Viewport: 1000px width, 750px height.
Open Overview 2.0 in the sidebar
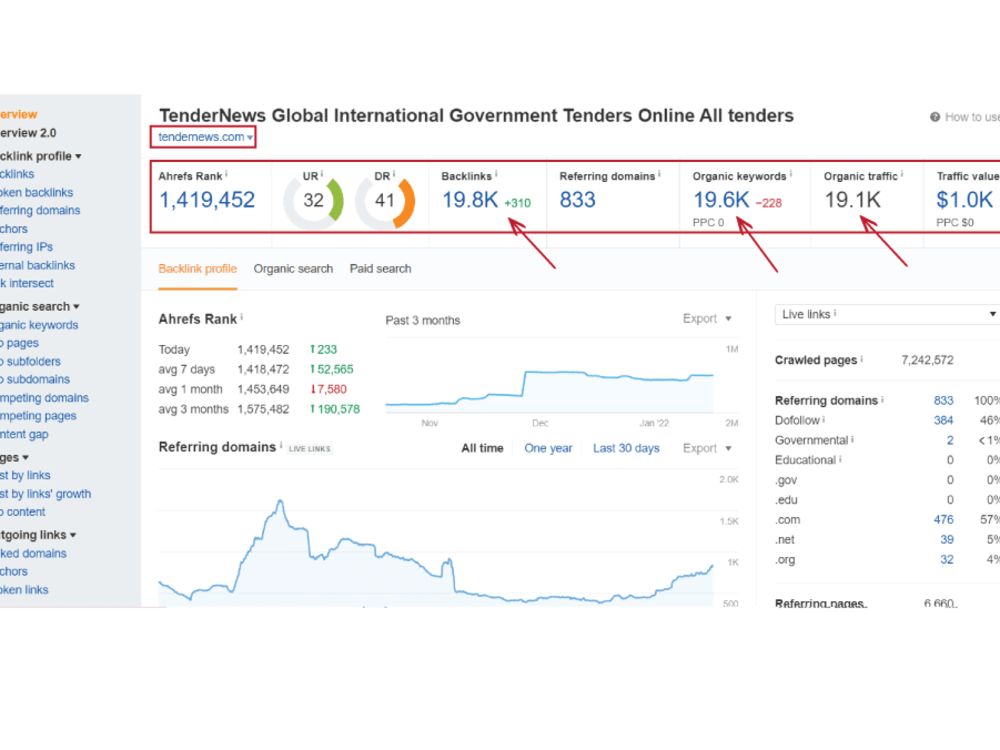pyautogui.click(x=28, y=133)
